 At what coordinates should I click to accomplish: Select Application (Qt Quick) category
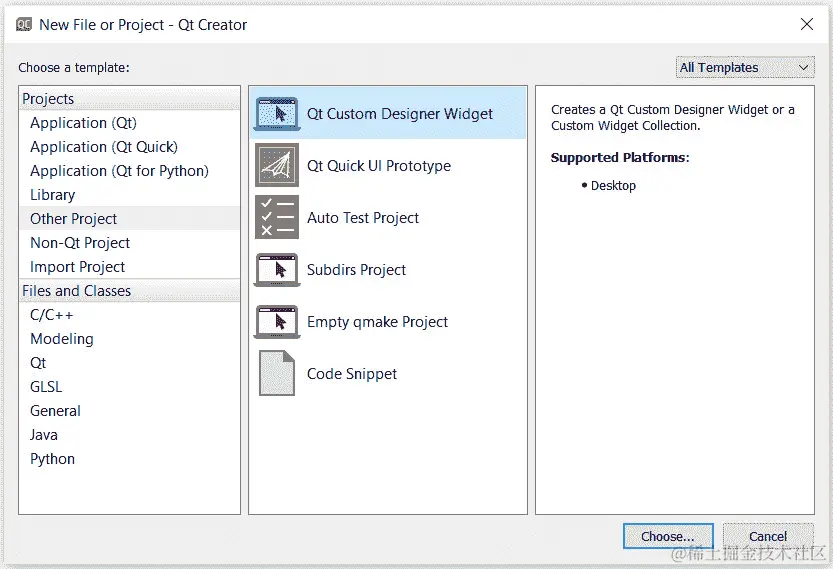130,147
